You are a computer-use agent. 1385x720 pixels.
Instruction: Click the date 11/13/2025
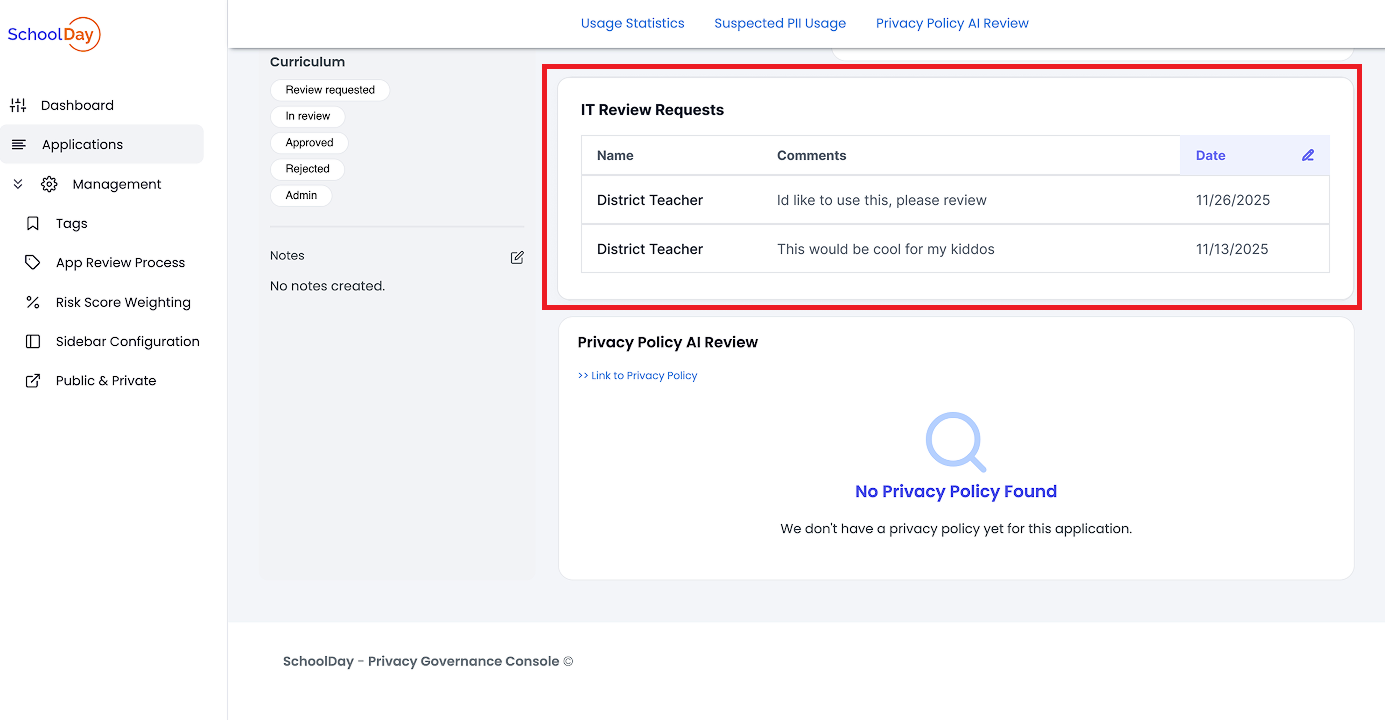pyautogui.click(x=1232, y=249)
